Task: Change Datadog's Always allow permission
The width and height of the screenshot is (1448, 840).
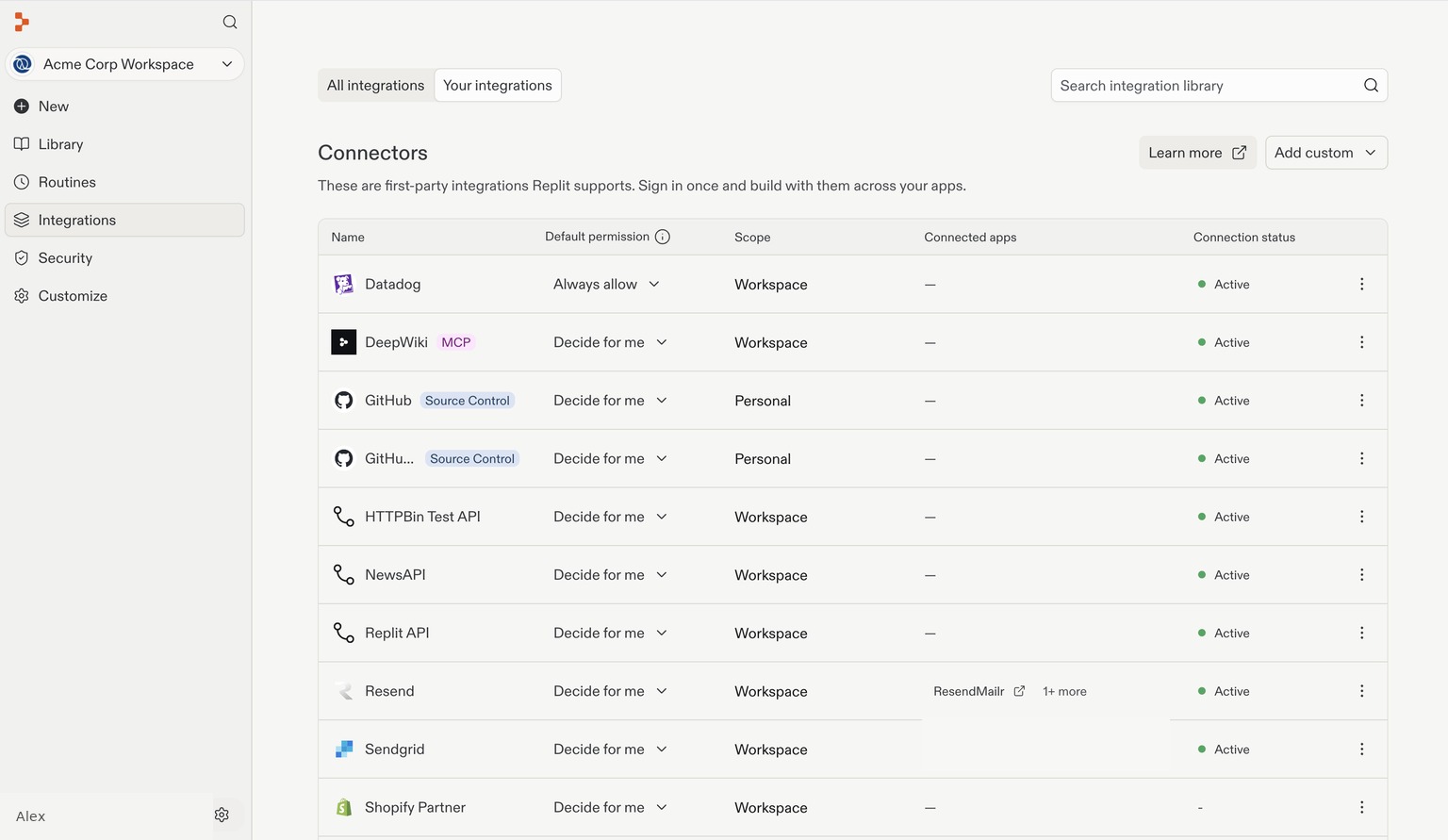Action: coord(606,285)
